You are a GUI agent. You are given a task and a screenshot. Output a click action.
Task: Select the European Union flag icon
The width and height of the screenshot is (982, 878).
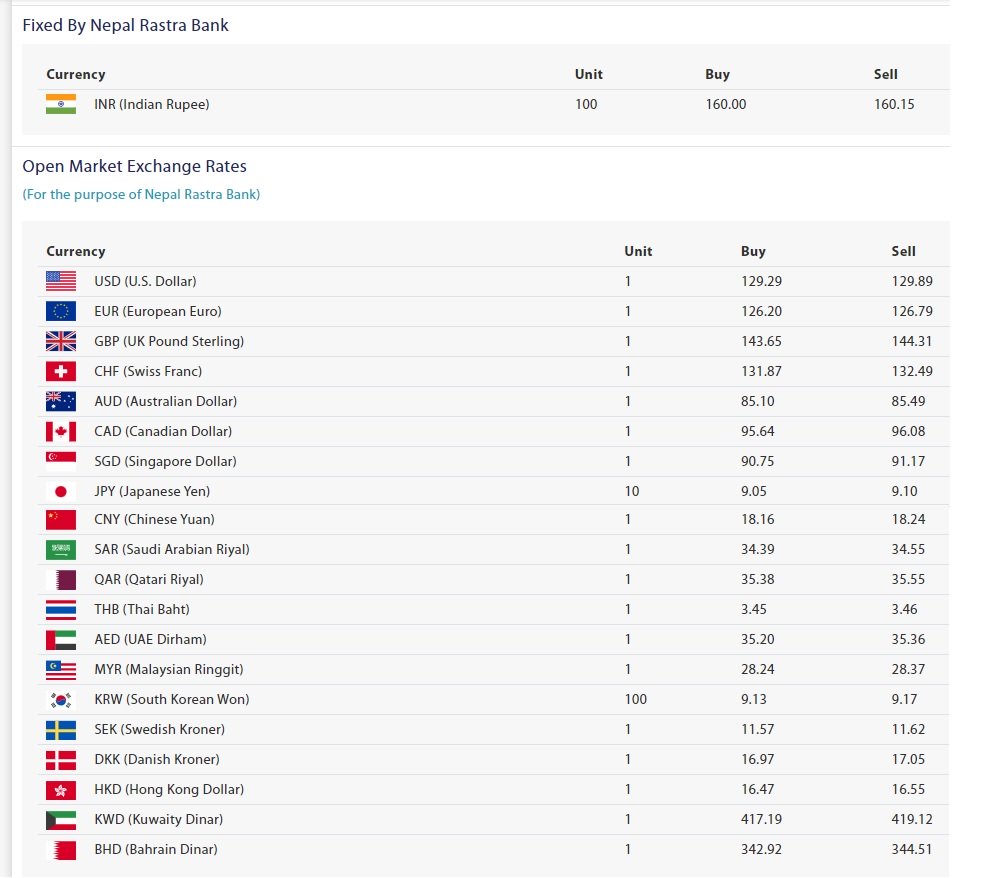tap(61, 311)
